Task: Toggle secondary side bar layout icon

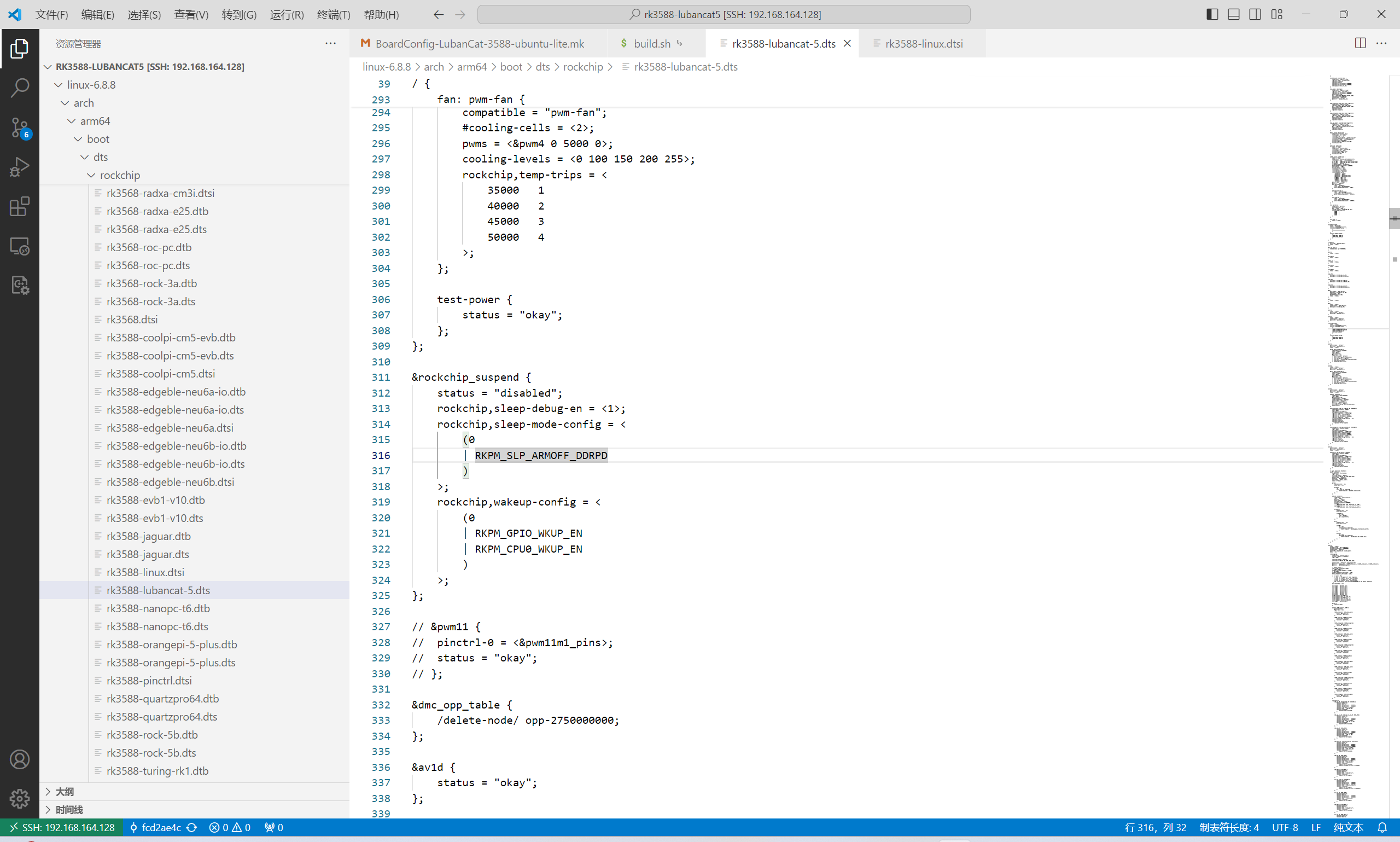Action: tap(1256, 14)
